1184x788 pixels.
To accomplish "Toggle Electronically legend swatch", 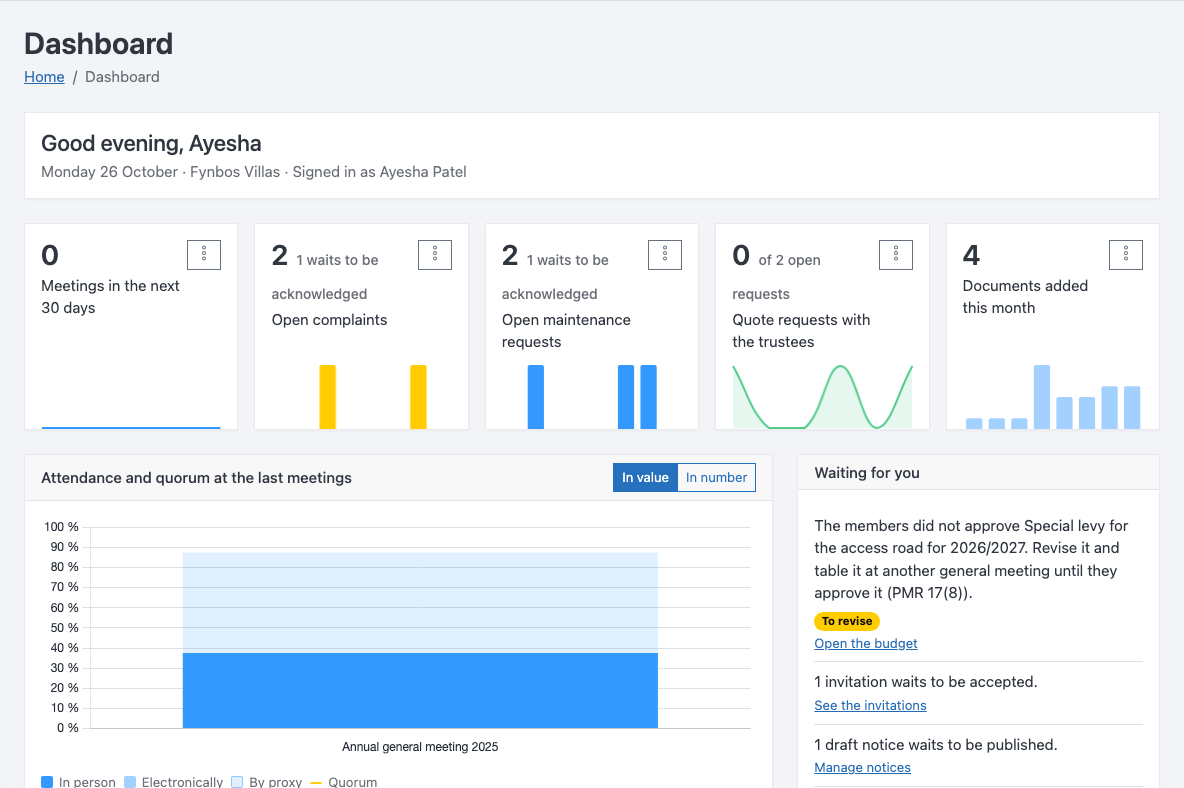I will point(130,782).
